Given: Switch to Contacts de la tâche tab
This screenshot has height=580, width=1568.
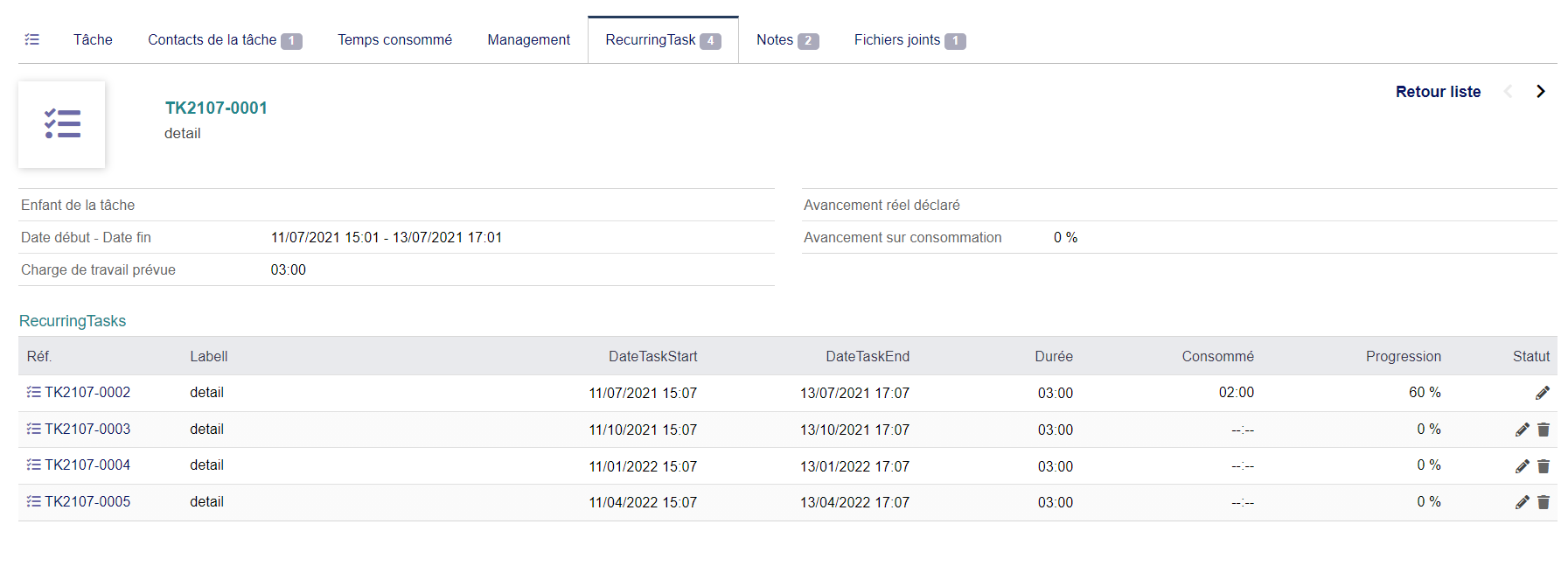Looking at the screenshot, I should pyautogui.click(x=213, y=39).
